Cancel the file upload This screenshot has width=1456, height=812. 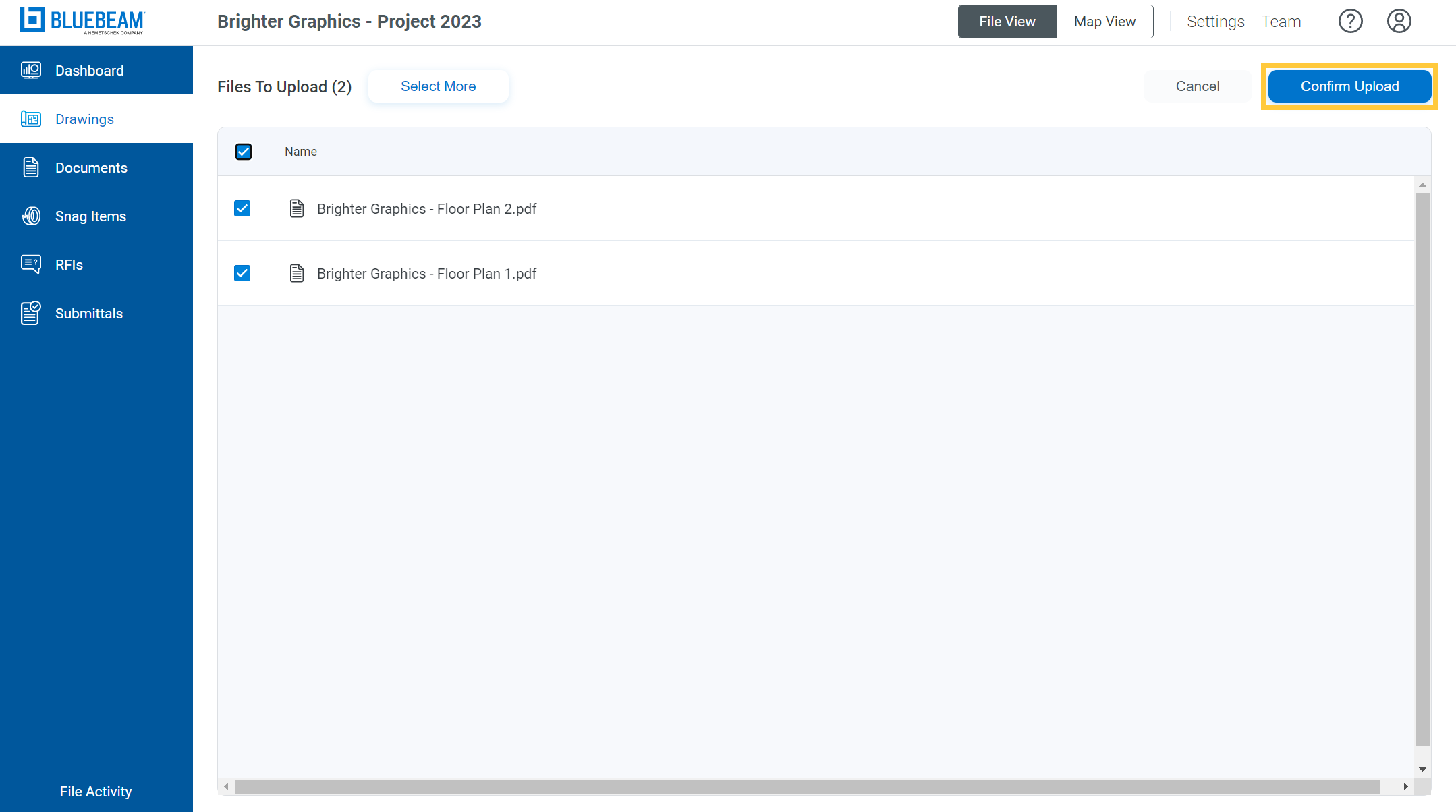[1198, 86]
